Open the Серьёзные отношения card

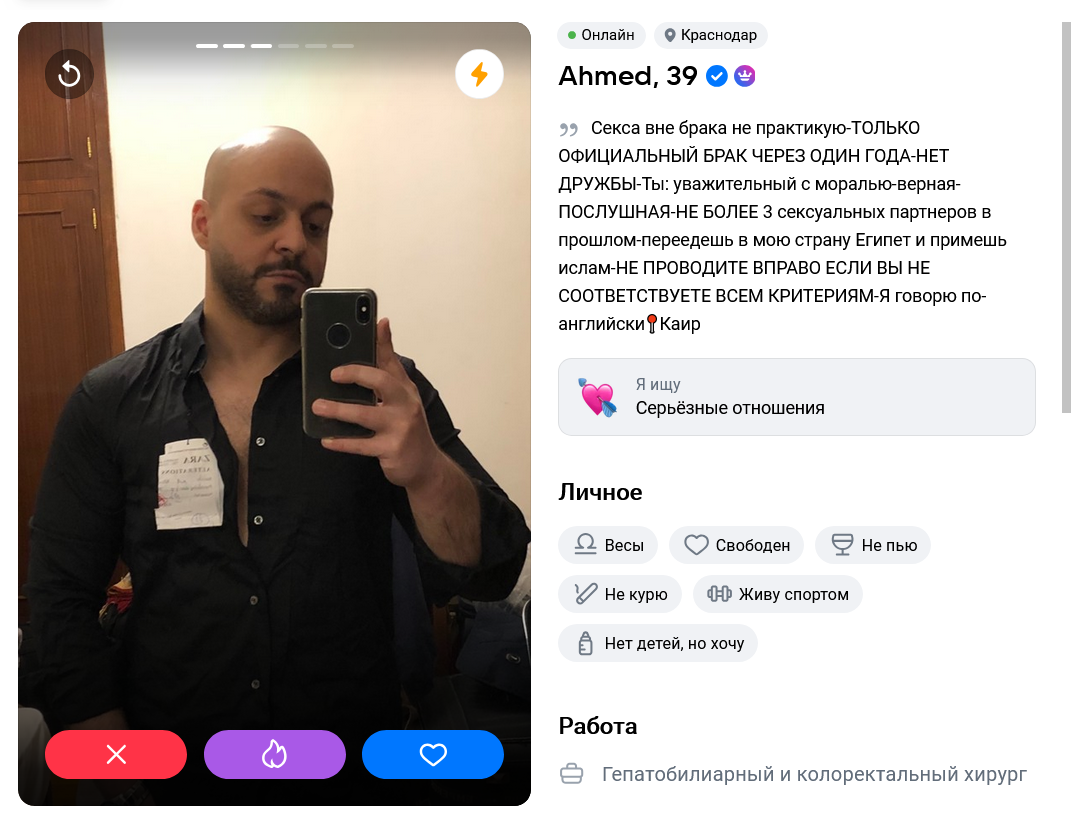tap(796, 397)
